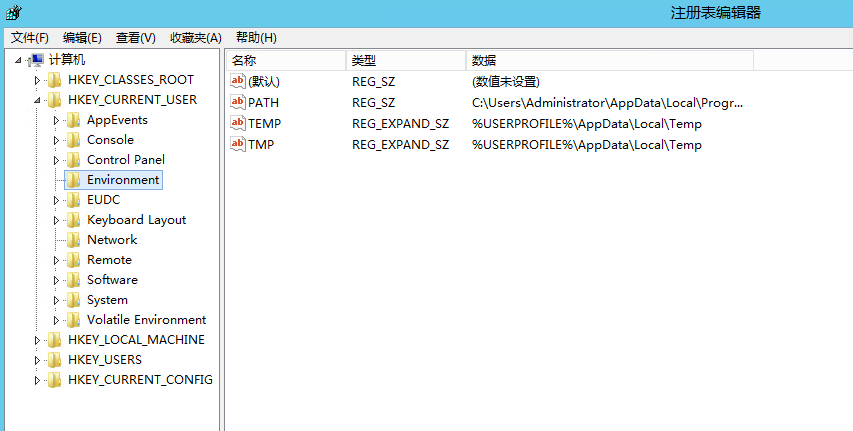Click the Control Panel folder icon
Screen dimensions: 853x431
(x=73, y=160)
